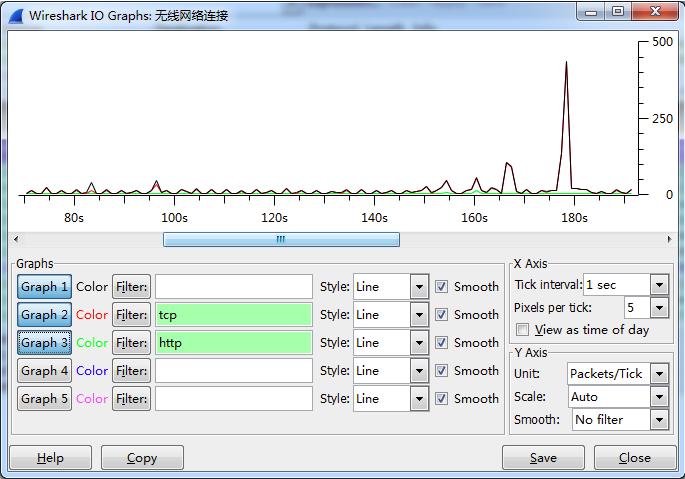Open Graph 1 Style dropdown

click(419, 287)
